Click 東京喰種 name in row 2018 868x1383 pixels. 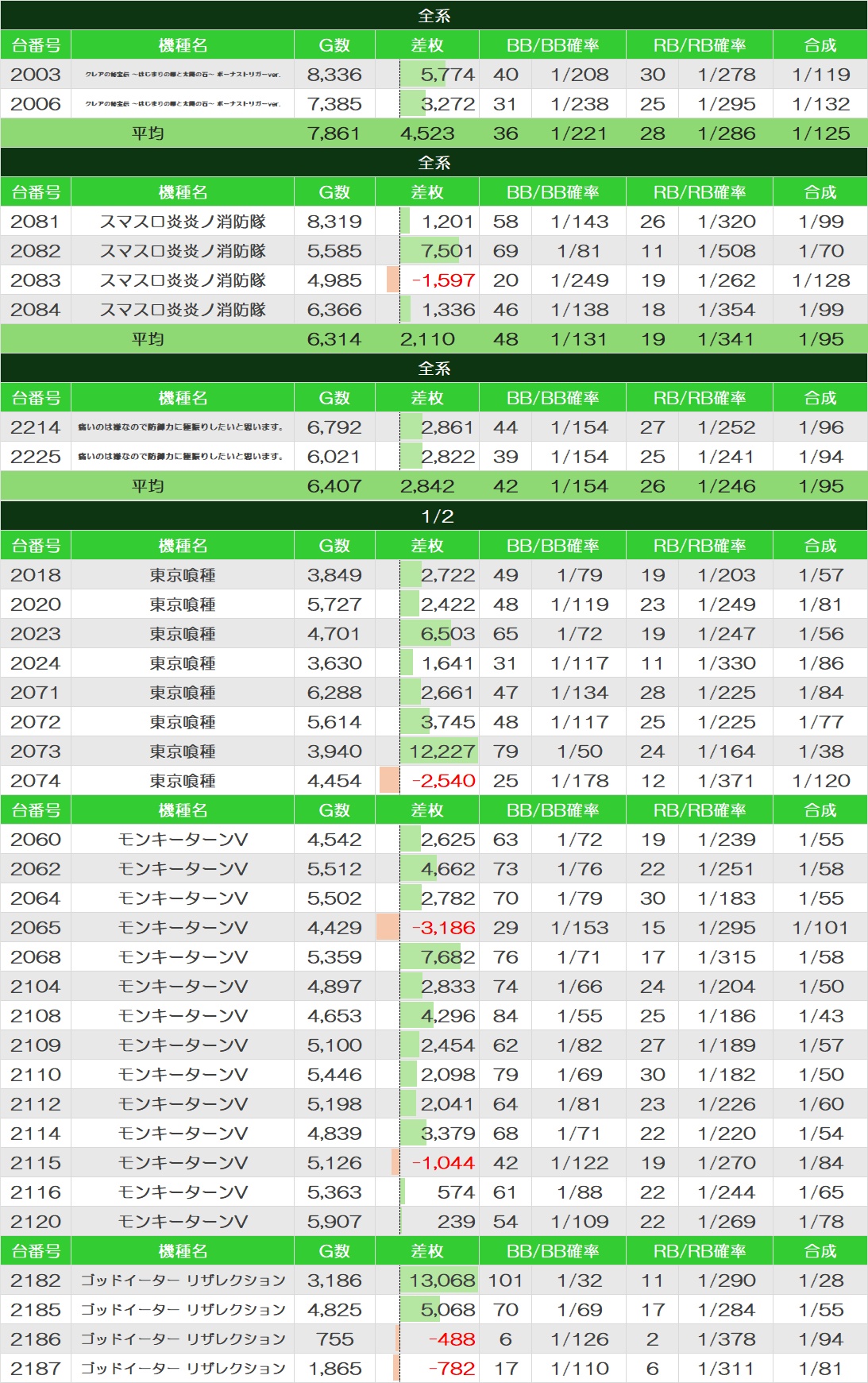pyautogui.click(x=183, y=575)
